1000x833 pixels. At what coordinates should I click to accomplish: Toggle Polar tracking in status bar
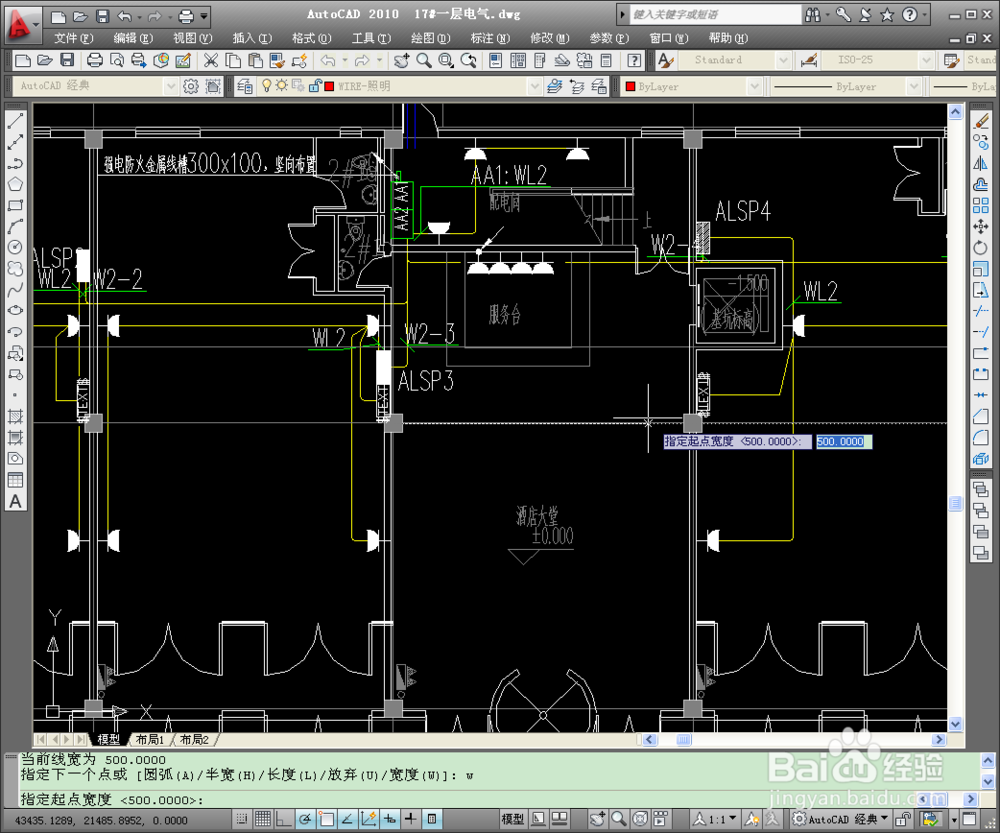[x=305, y=819]
